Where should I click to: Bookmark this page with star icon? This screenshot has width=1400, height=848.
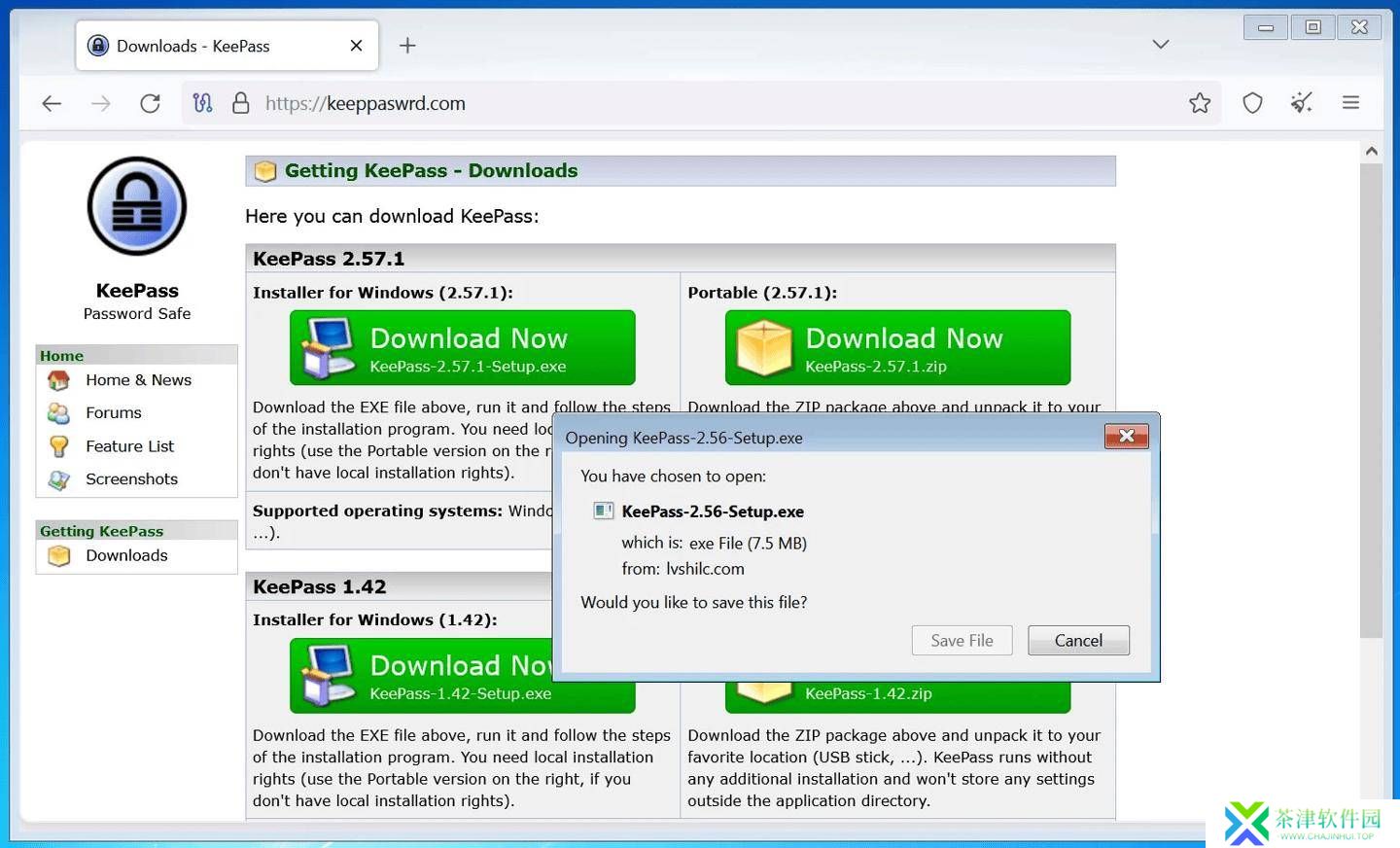(x=1200, y=103)
